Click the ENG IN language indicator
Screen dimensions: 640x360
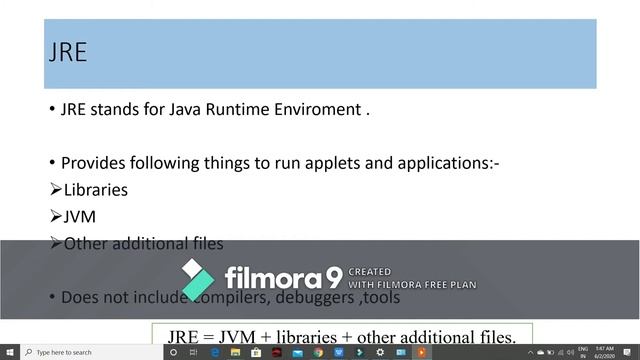tap(583, 353)
